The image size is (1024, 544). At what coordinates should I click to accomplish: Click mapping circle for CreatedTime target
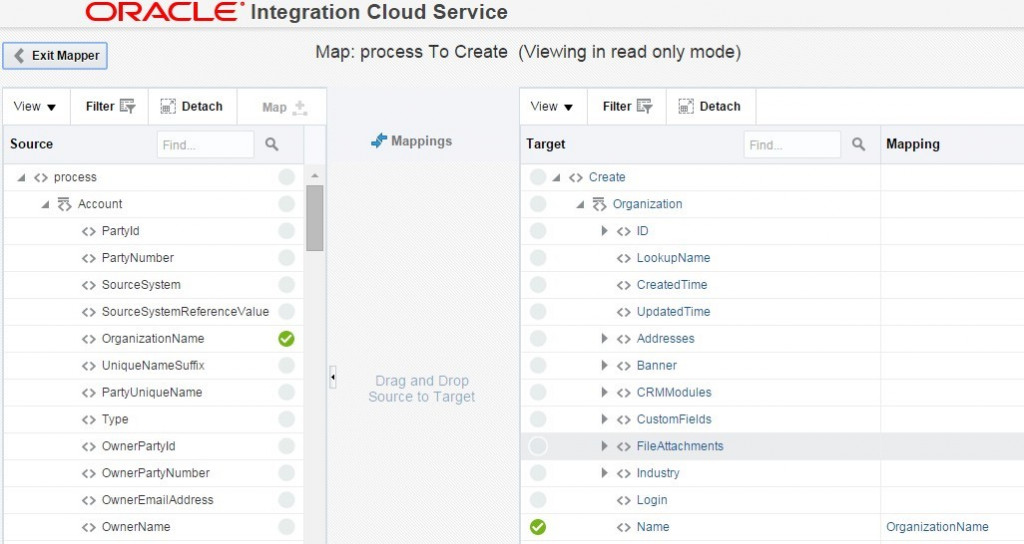[x=537, y=284]
